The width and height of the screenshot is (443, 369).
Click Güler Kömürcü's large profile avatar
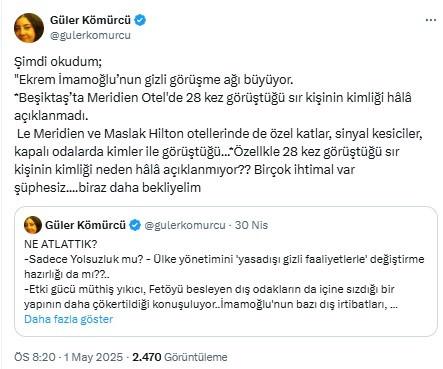tap(29, 28)
